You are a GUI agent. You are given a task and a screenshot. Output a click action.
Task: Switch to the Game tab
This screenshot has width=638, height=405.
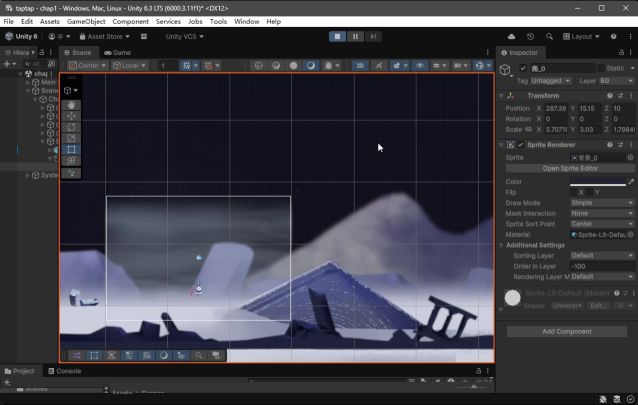coord(118,53)
